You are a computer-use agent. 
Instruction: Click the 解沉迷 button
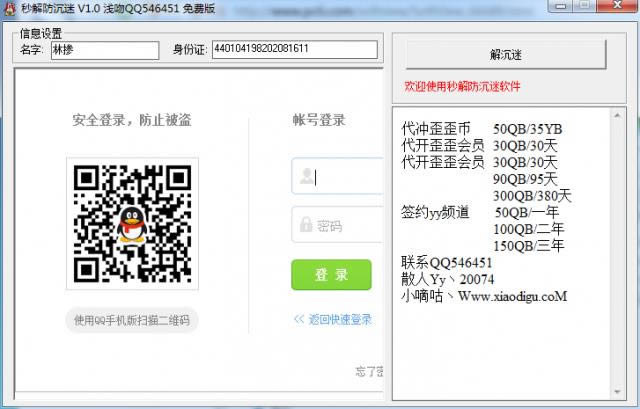tap(506, 55)
